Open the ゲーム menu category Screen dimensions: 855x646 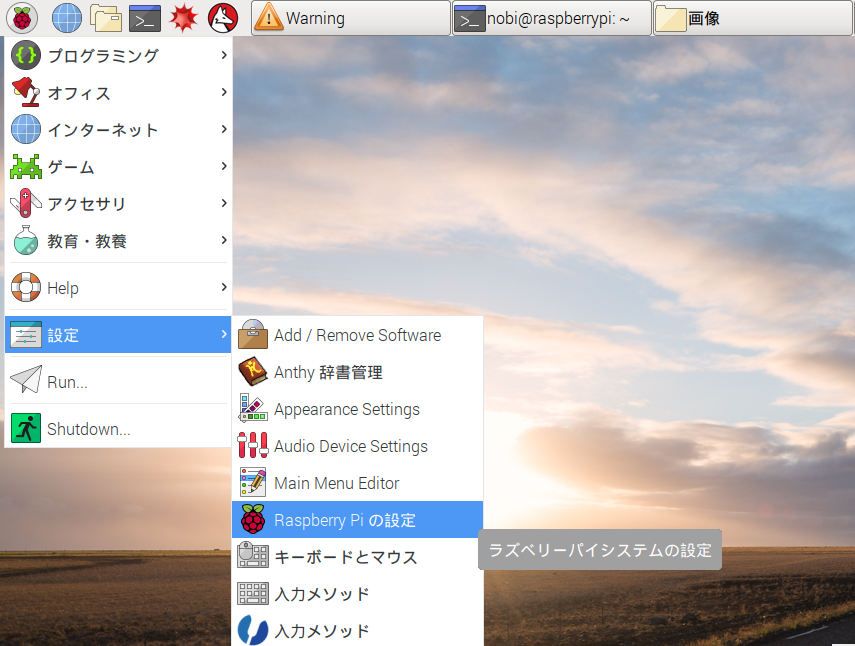pyautogui.click(x=118, y=166)
